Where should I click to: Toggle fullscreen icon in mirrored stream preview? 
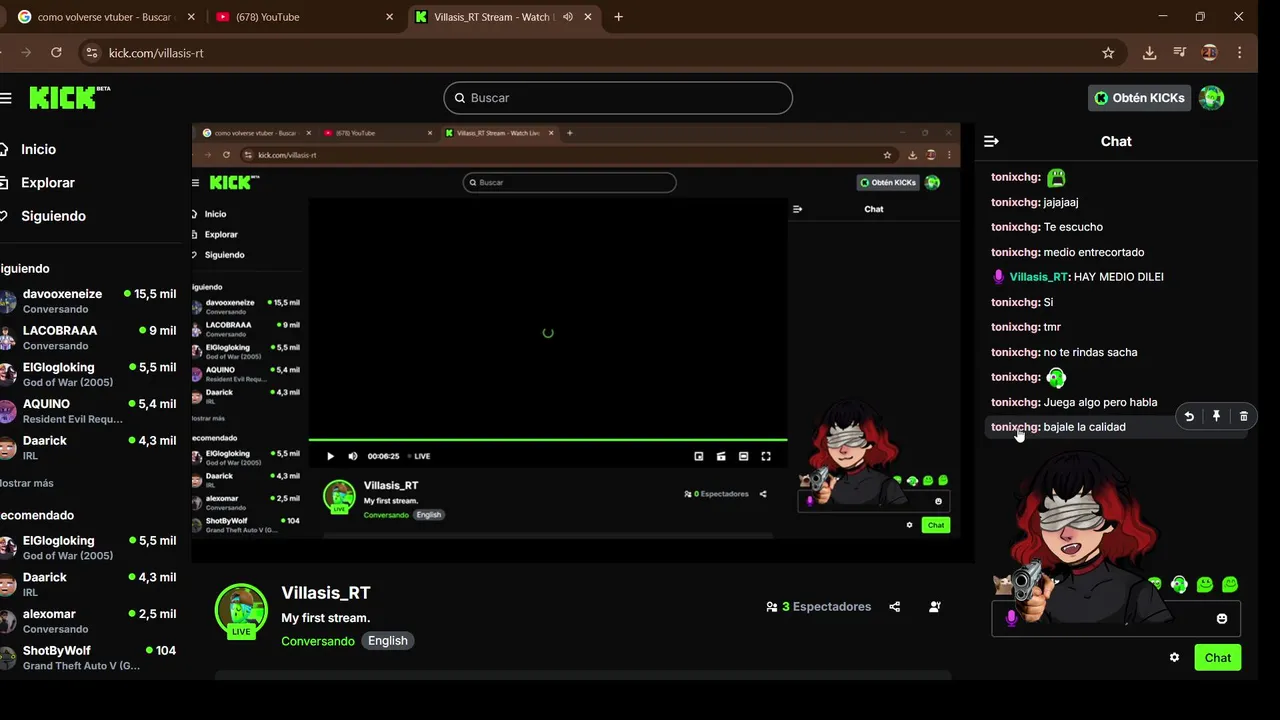pyautogui.click(x=766, y=456)
